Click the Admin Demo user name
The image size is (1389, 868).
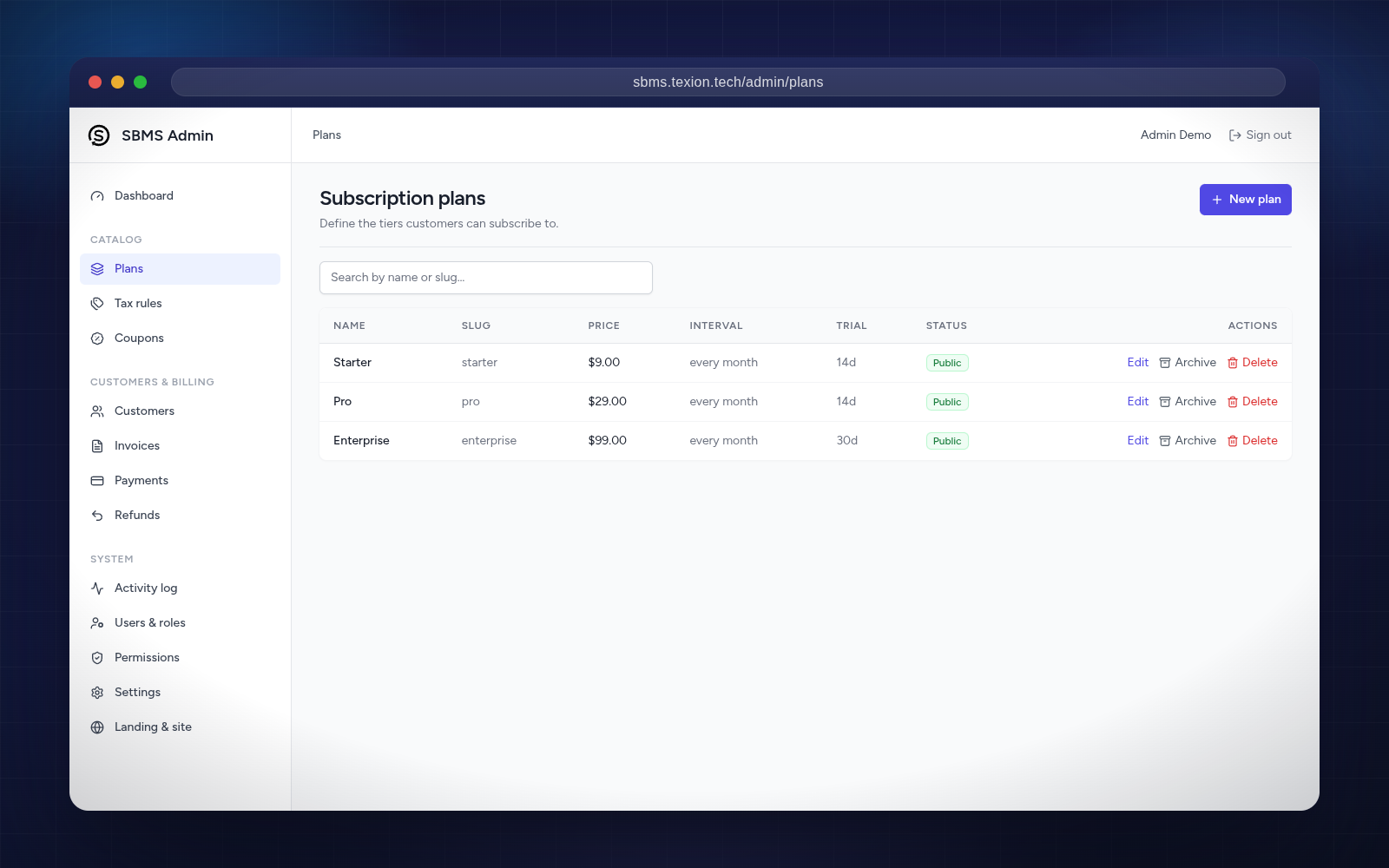click(x=1175, y=135)
